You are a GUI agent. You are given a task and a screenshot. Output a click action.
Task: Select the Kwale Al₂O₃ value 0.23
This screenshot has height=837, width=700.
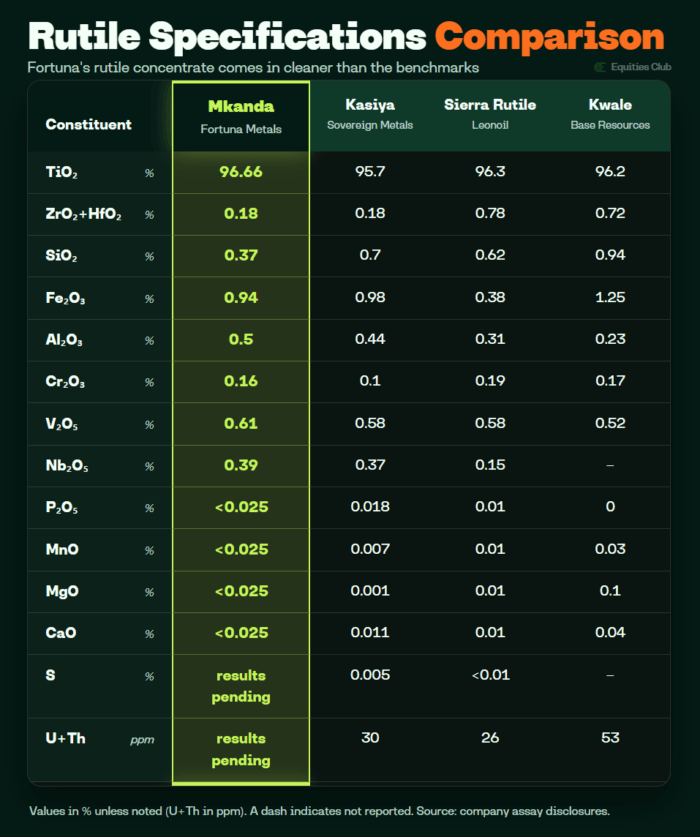pos(610,338)
